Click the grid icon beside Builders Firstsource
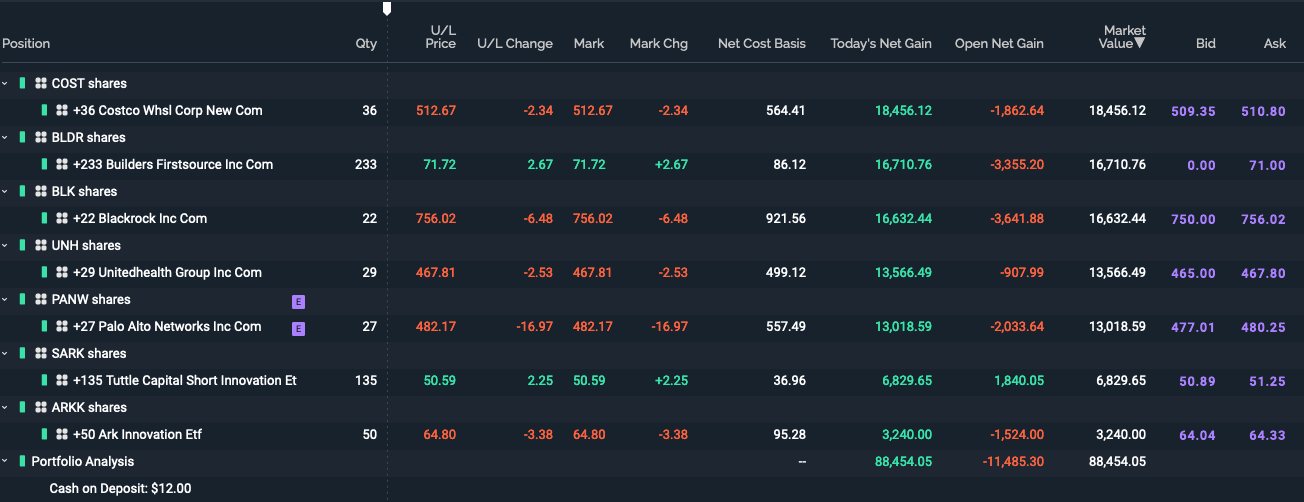Viewport: 1304px width, 502px height. 62,164
